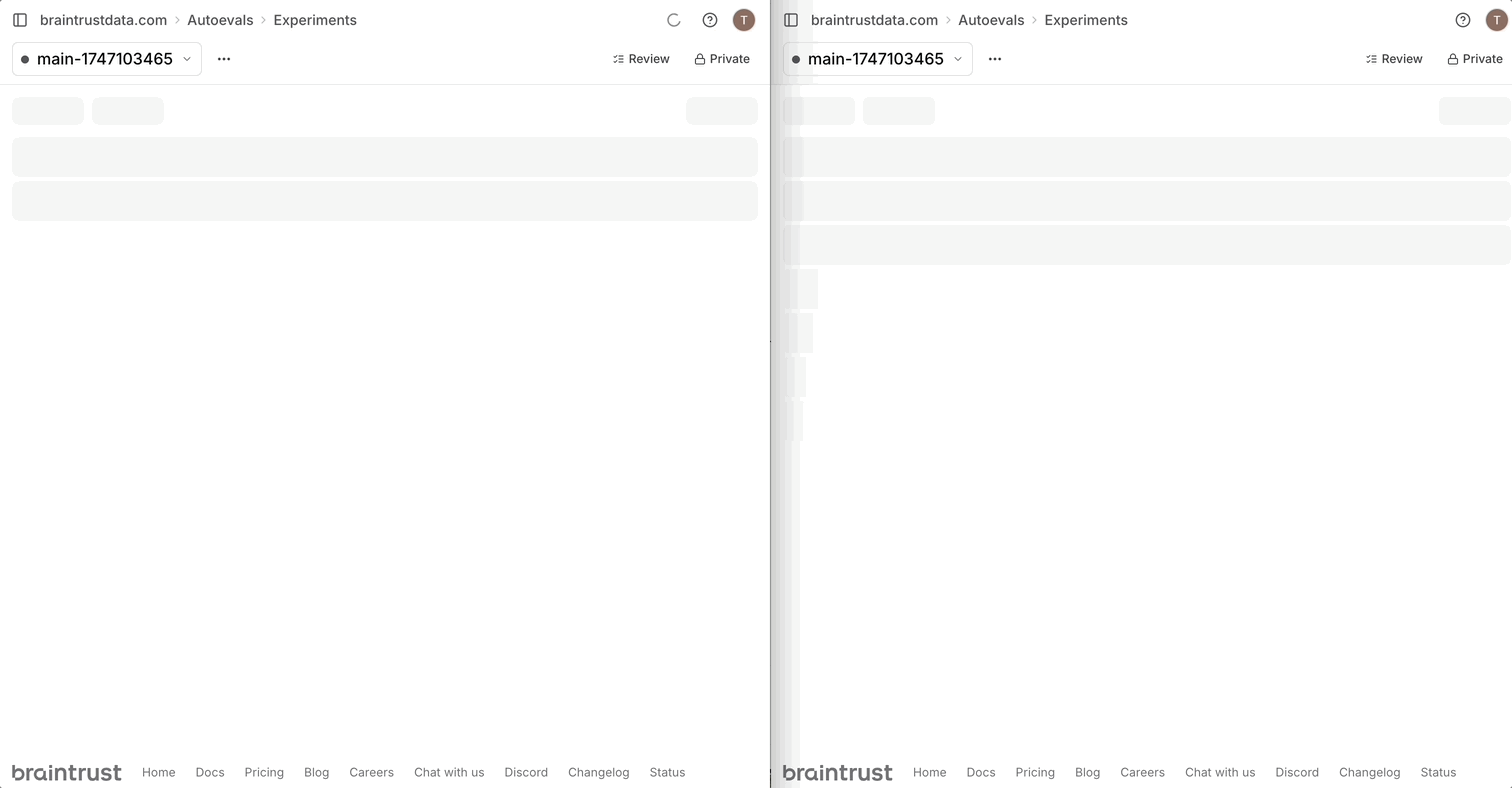
Task: Go to Experiments breadcrumb in right pane
Action: [1086, 20]
